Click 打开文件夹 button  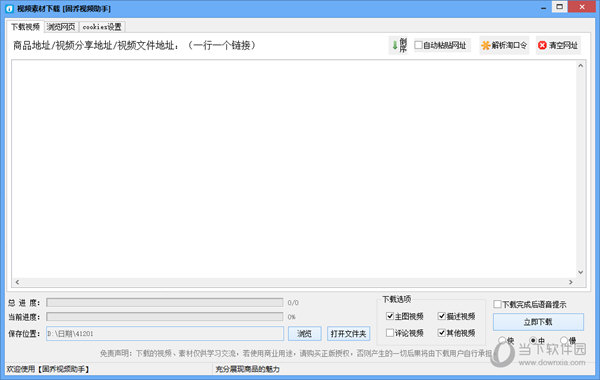(x=348, y=334)
